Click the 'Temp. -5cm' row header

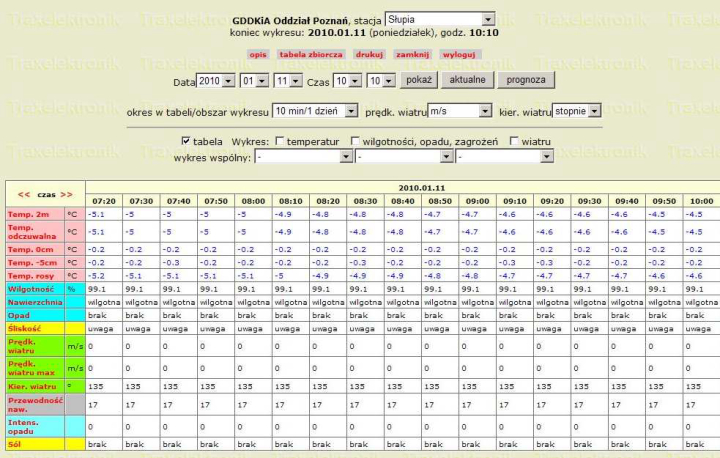(x=33, y=263)
